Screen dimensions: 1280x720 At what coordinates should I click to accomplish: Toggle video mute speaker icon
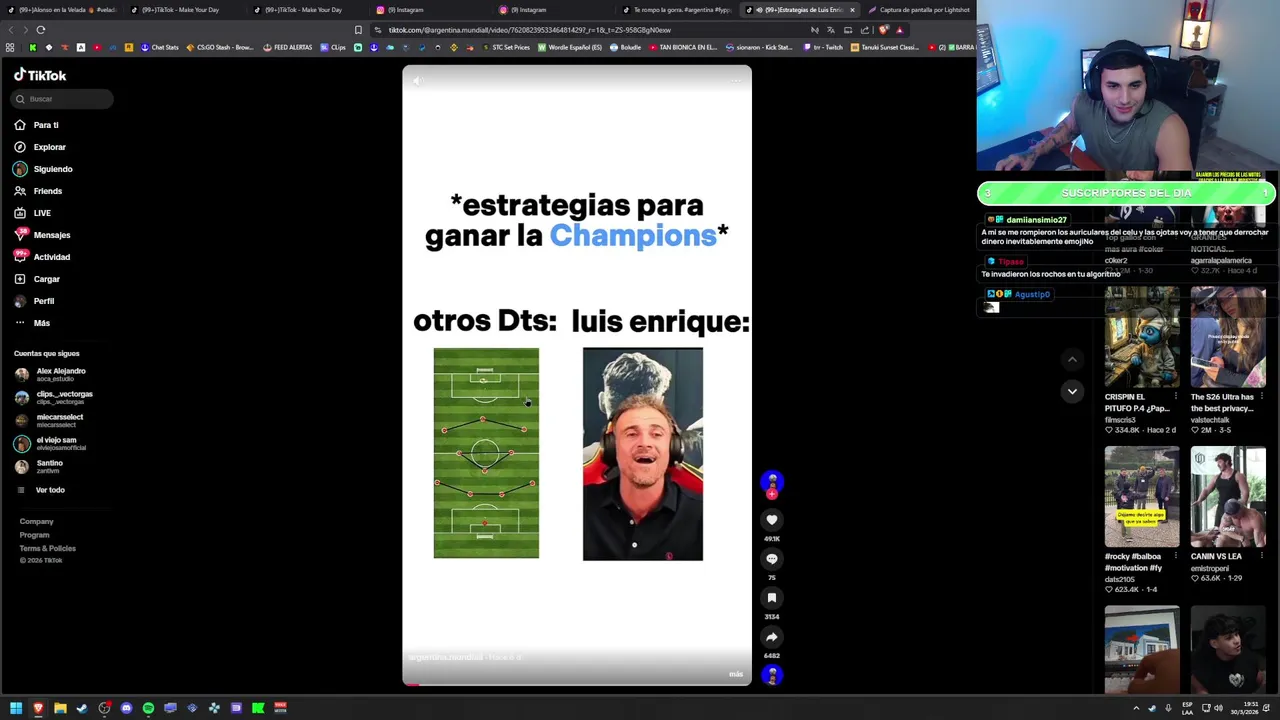pyautogui.click(x=419, y=81)
